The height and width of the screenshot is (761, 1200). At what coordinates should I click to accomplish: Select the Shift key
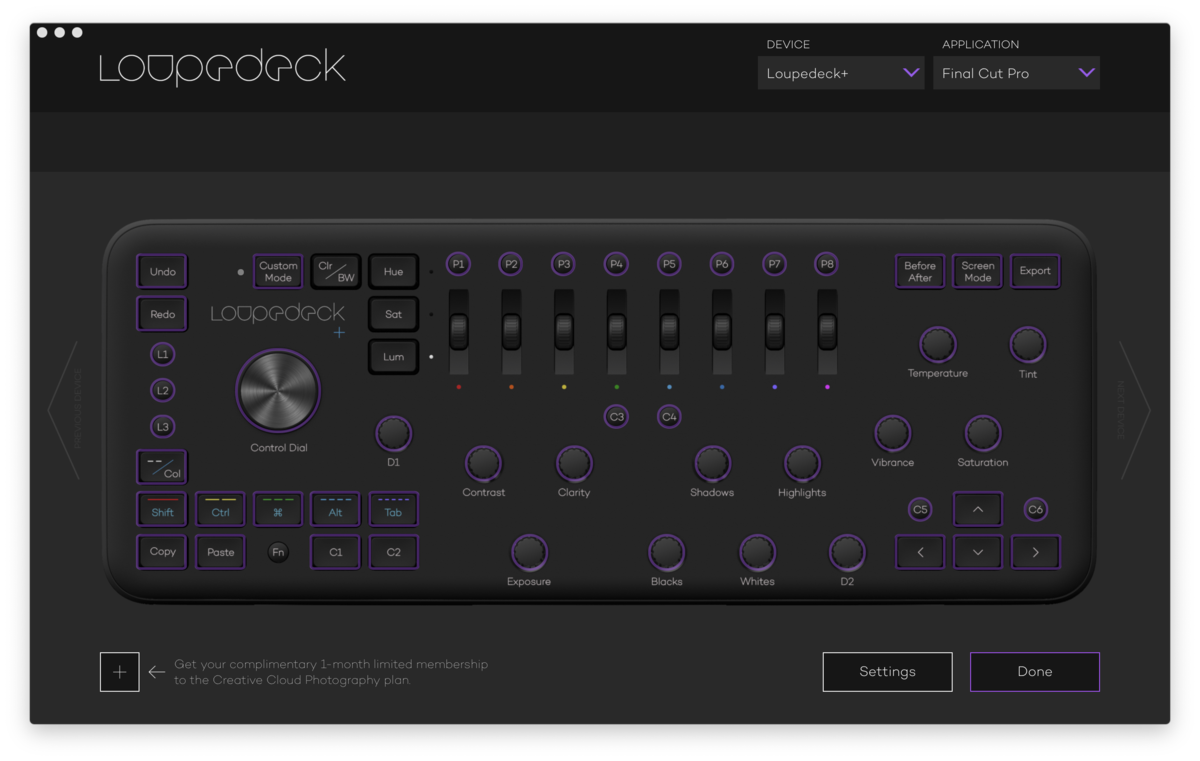(162, 510)
